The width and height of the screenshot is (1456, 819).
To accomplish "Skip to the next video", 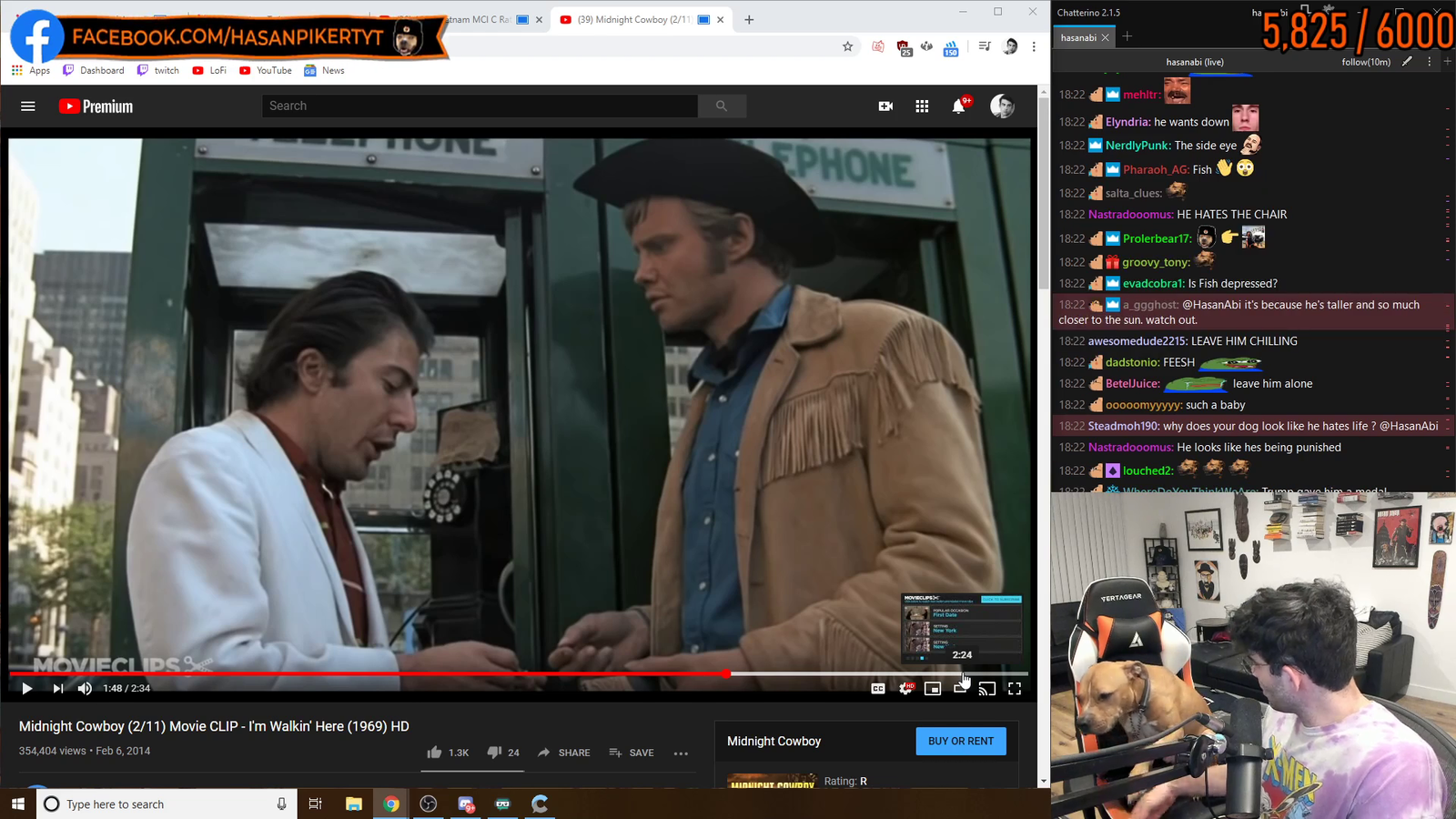I will (58, 689).
